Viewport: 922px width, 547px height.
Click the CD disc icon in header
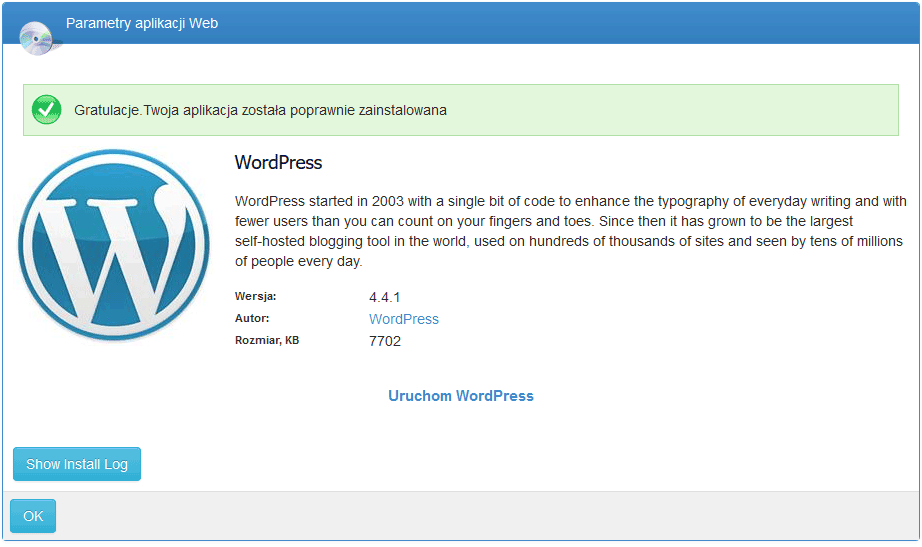coord(38,38)
